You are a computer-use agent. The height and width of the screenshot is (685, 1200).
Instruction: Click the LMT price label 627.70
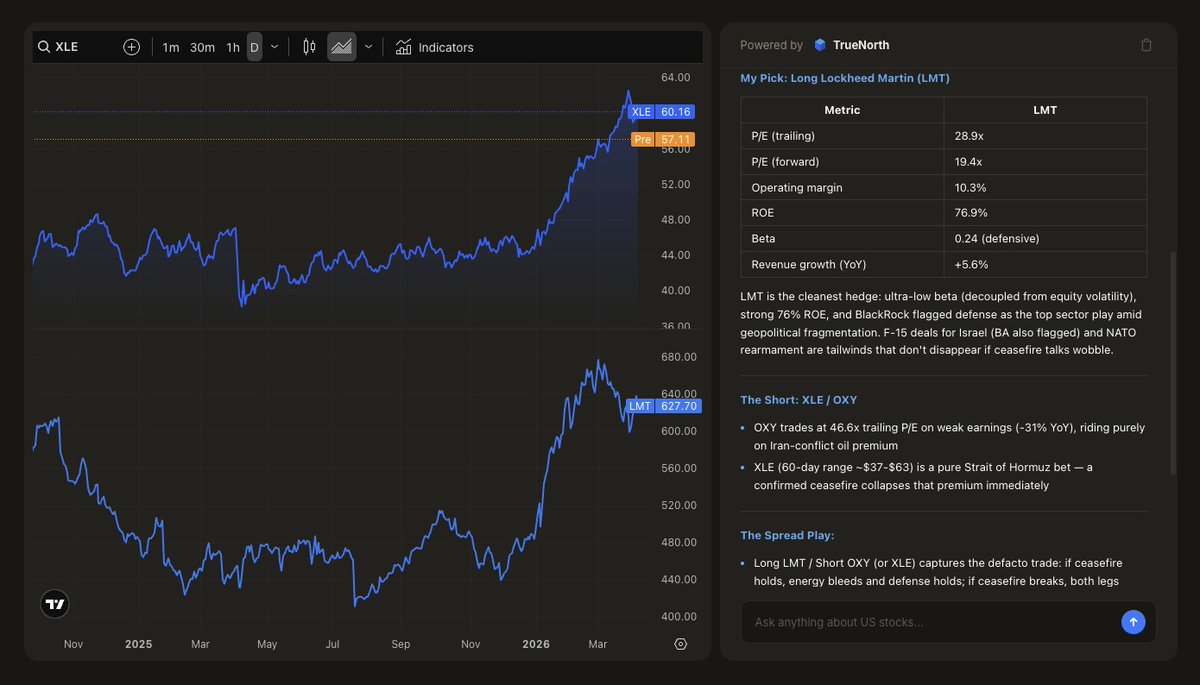664,406
